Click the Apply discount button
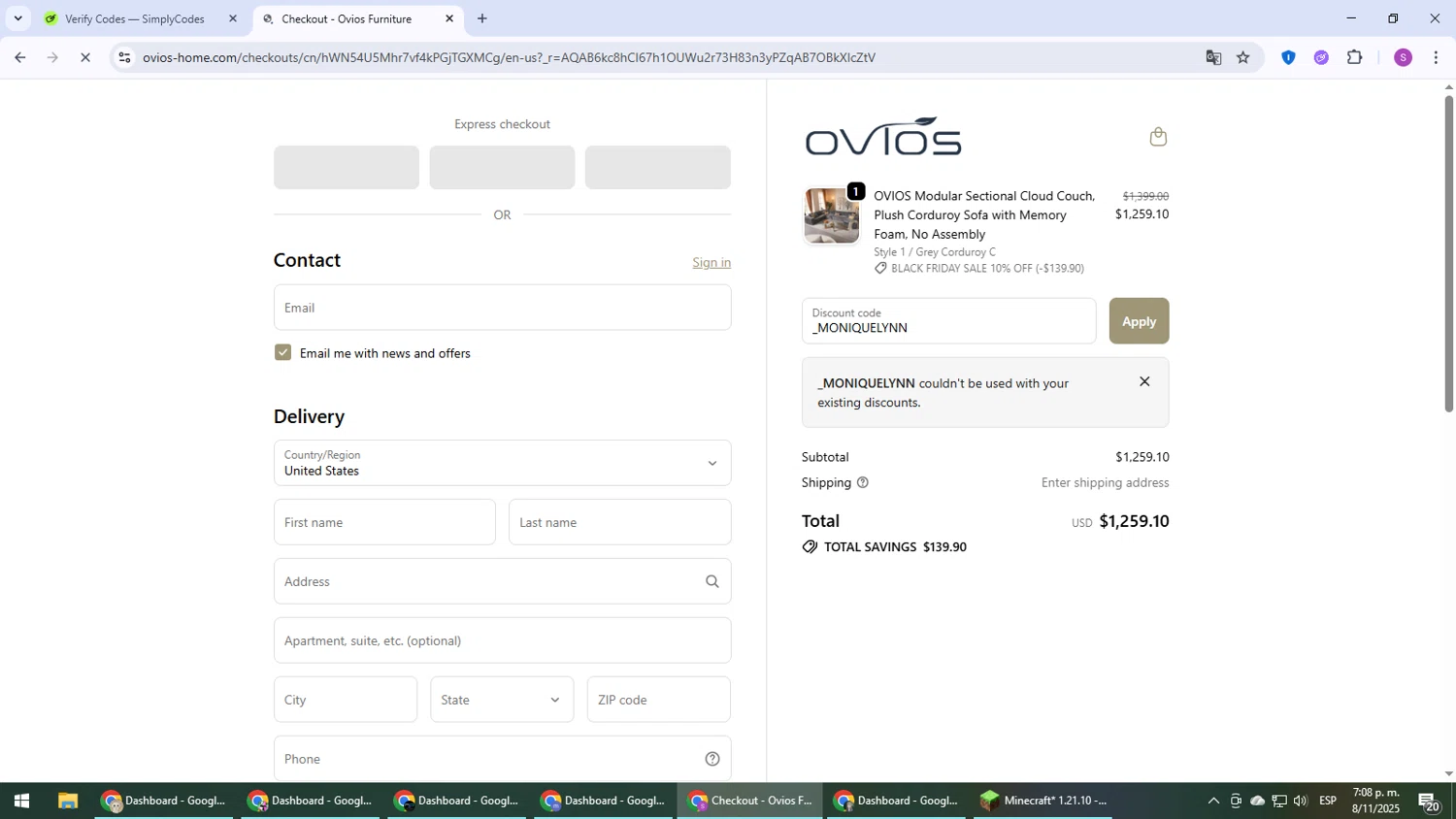1456x819 pixels. (x=1139, y=321)
